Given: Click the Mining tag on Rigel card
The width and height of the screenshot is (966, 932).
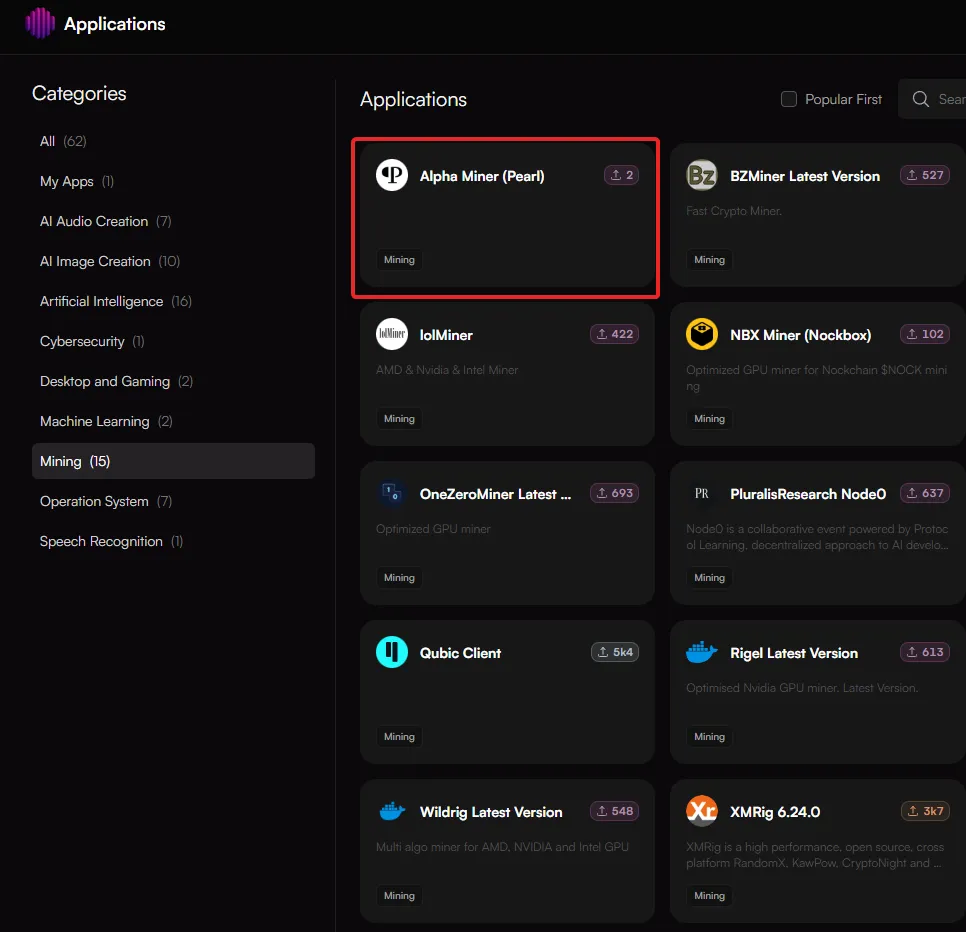Looking at the screenshot, I should tap(709, 736).
